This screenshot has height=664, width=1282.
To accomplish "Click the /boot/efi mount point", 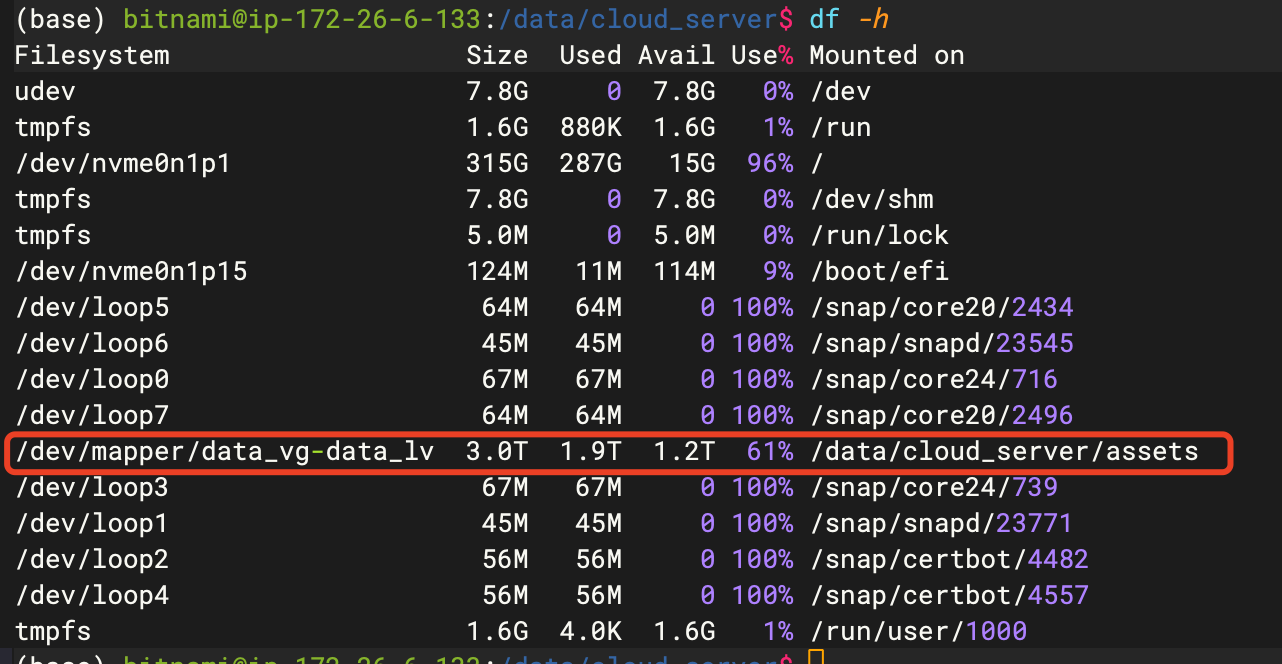I will pos(878,271).
